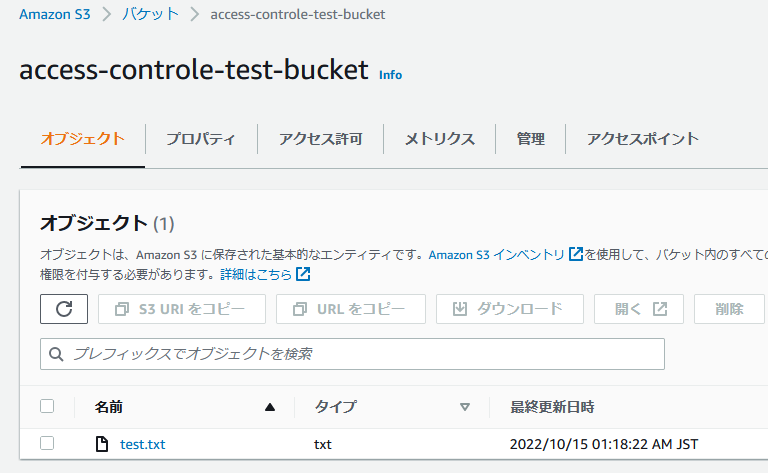Image resolution: width=768 pixels, height=473 pixels.
Task: Check the select-all objects header checkbox
Action: click(47, 406)
